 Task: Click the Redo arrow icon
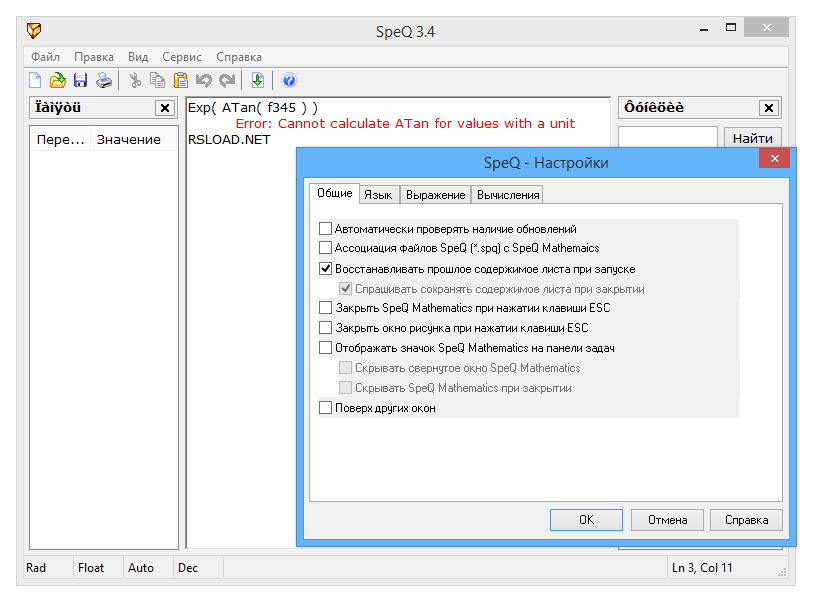click(x=227, y=80)
